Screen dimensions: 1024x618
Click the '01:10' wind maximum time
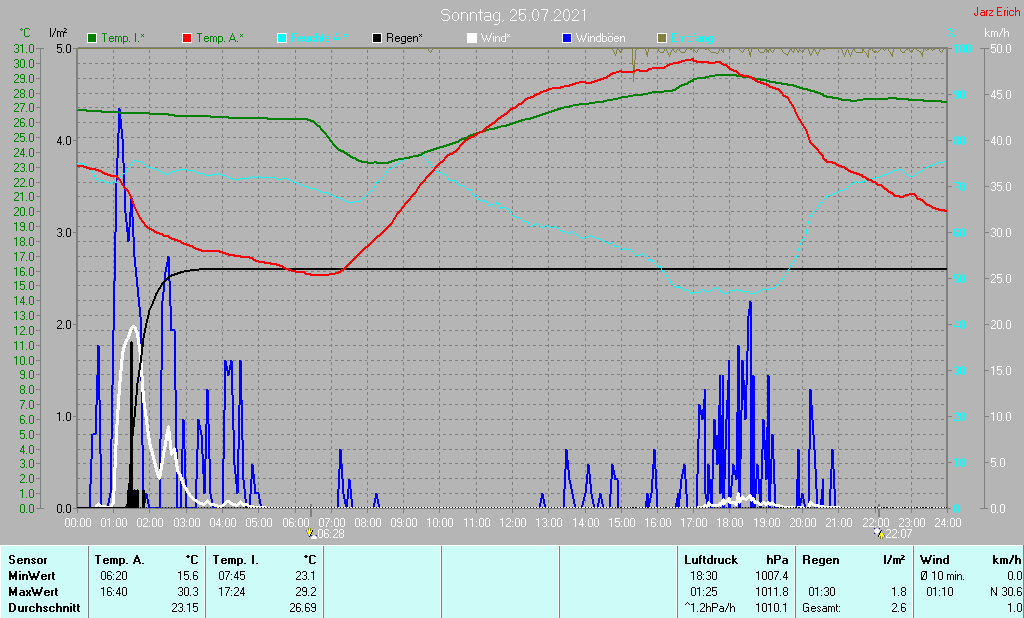(x=940, y=591)
